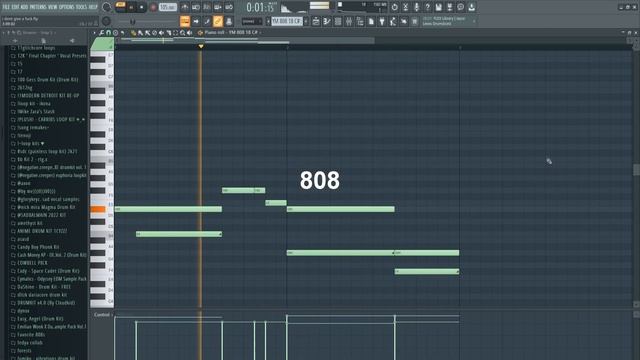Open the Control lane selector dropdown

click(103, 315)
